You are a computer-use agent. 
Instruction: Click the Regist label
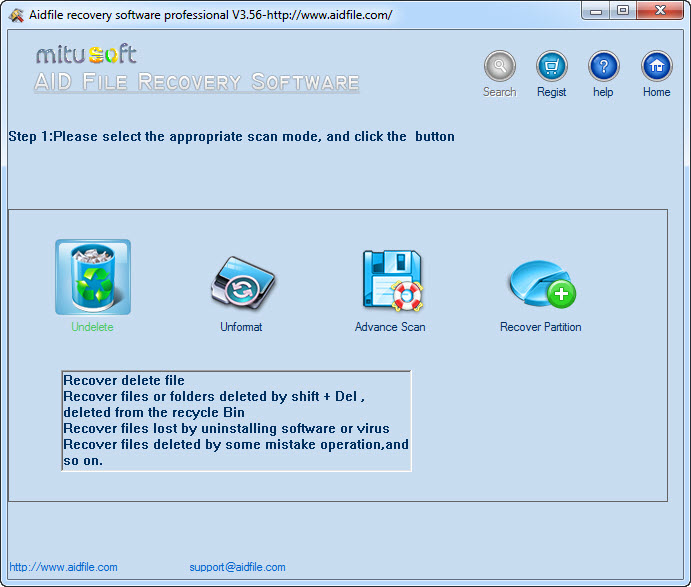pos(551,92)
